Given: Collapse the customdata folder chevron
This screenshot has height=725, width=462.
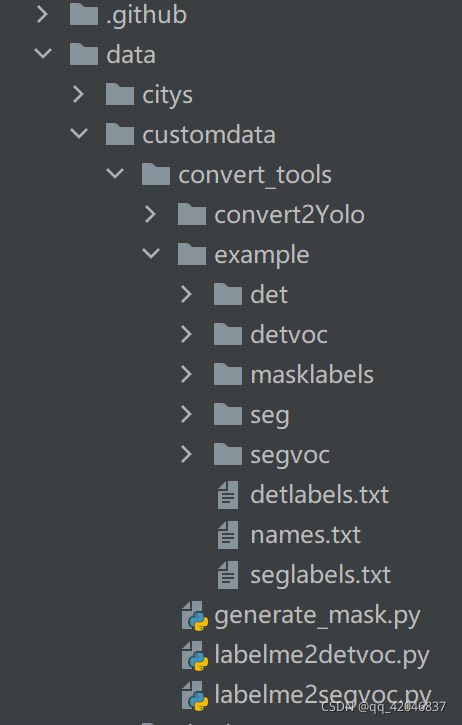Looking at the screenshot, I should tap(79, 134).
